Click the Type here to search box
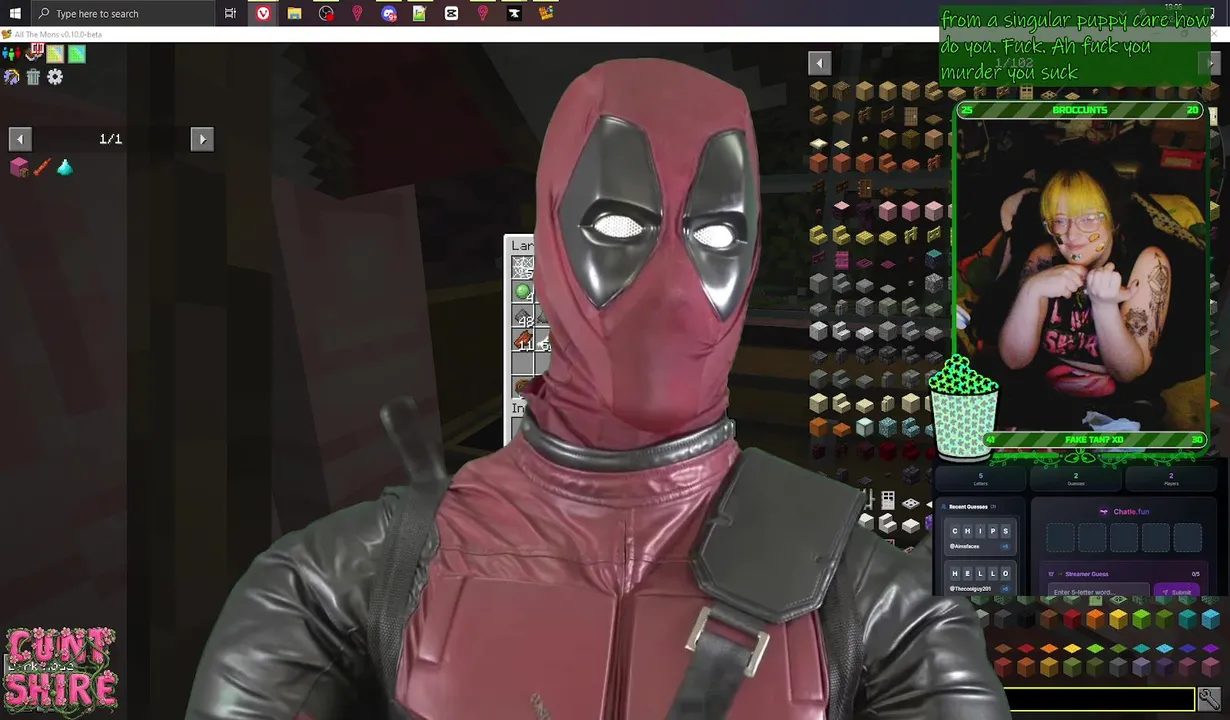 pos(121,13)
